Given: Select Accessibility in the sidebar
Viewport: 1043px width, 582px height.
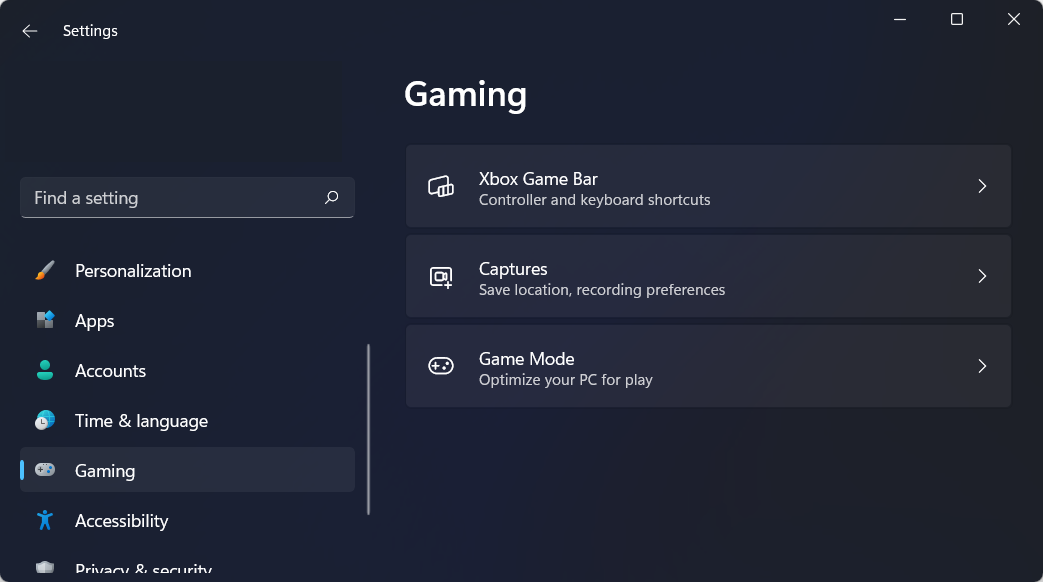Looking at the screenshot, I should point(121,521).
